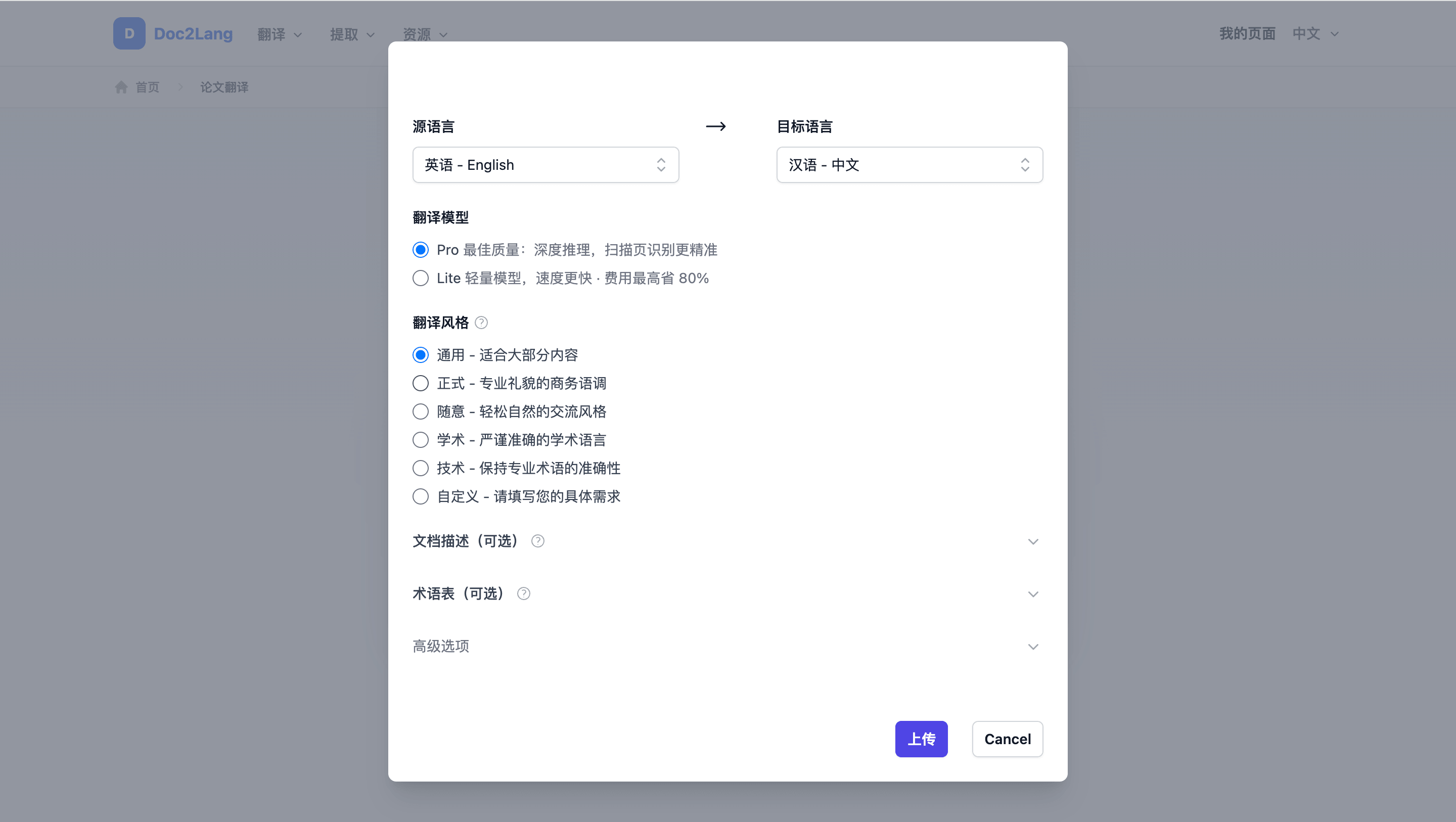The image size is (1456, 822).
Task: Open the 中文 language switcher
Action: click(1316, 34)
